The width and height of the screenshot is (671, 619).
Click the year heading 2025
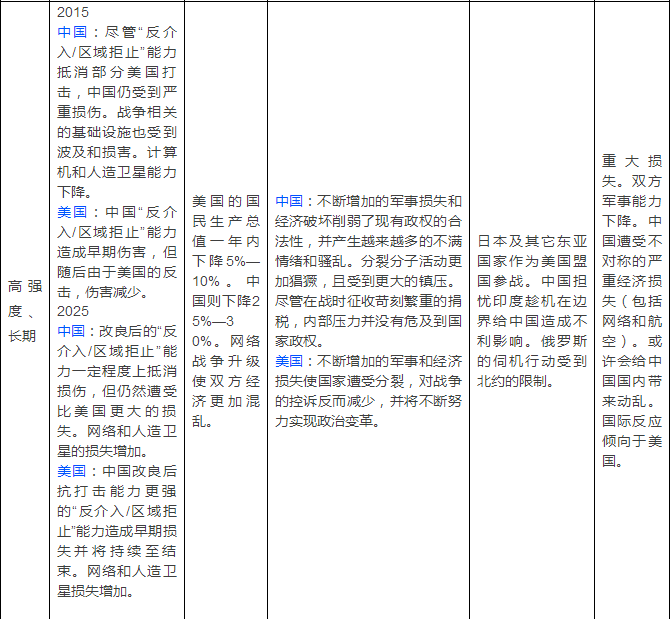click(x=73, y=311)
